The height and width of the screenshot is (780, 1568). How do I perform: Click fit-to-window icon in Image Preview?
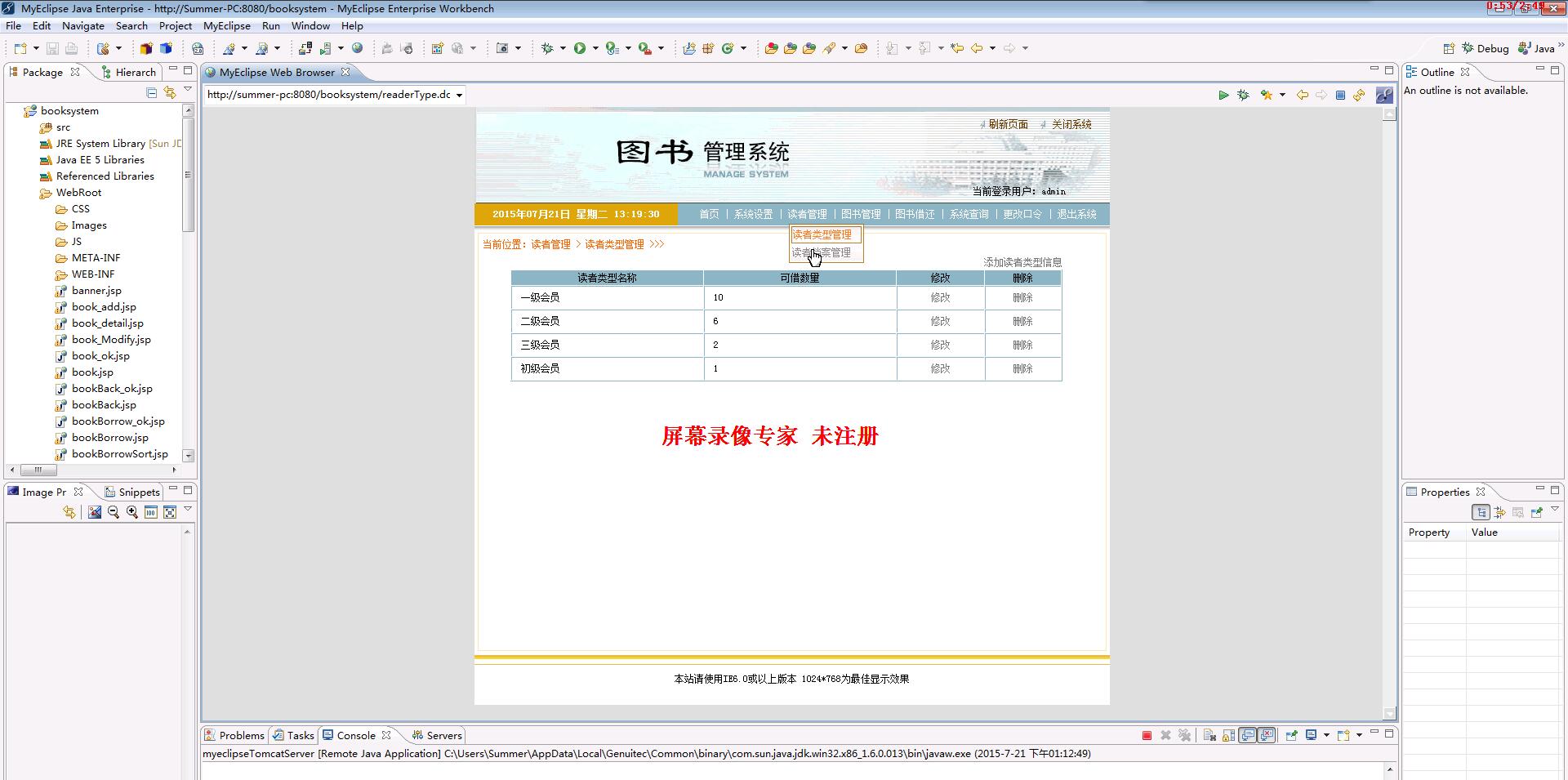pyautogui.click(x=170, y=512)
